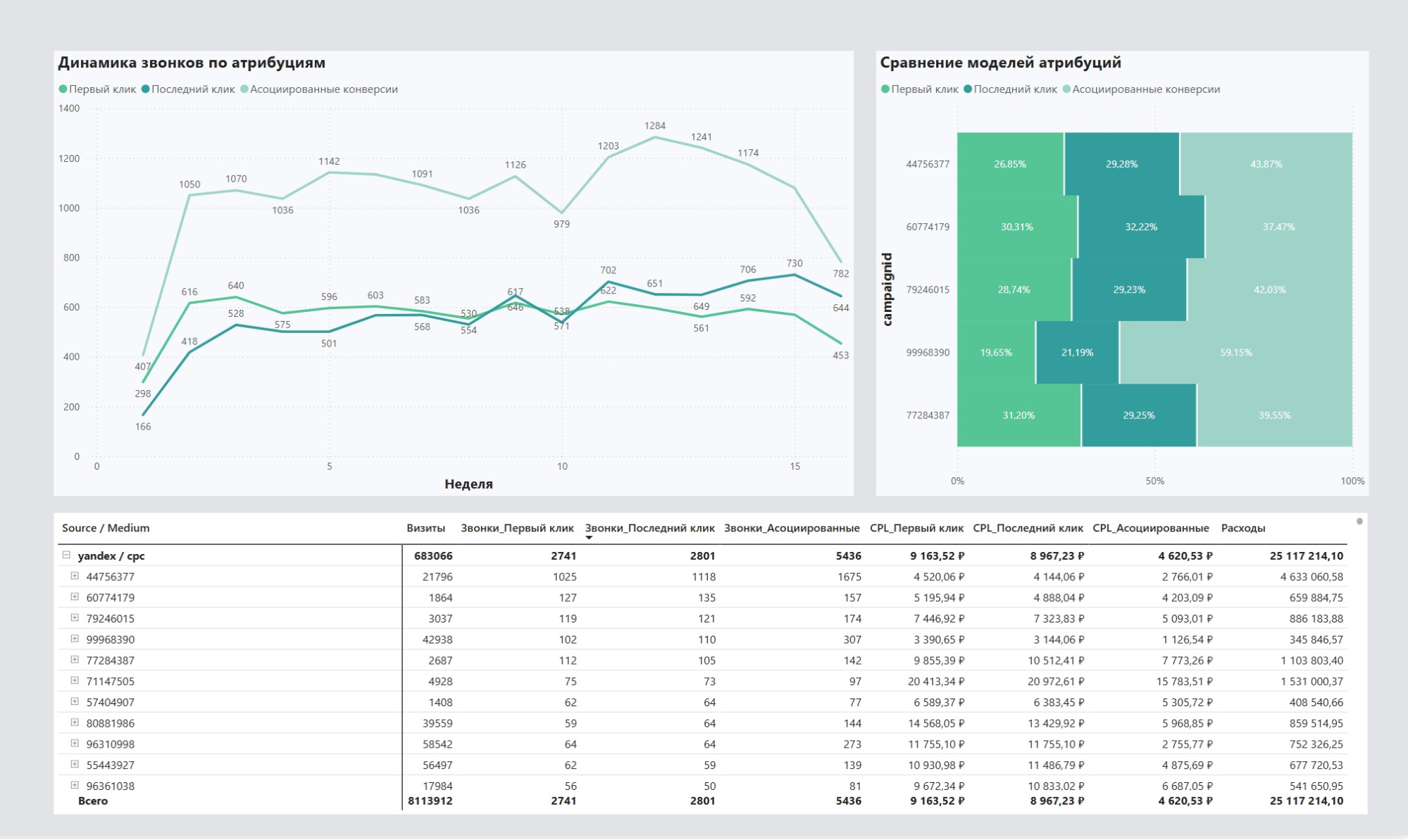1408x840 pixels.
Task: Click Source / Medium column header
Action: click(106, 528)
